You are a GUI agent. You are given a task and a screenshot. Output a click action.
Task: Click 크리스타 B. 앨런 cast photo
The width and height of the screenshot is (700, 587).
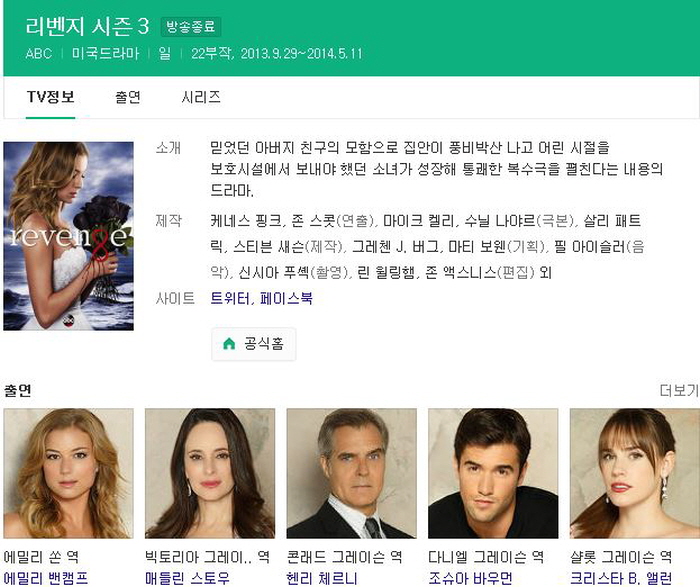pyautogui.click(x=635, y=473)
